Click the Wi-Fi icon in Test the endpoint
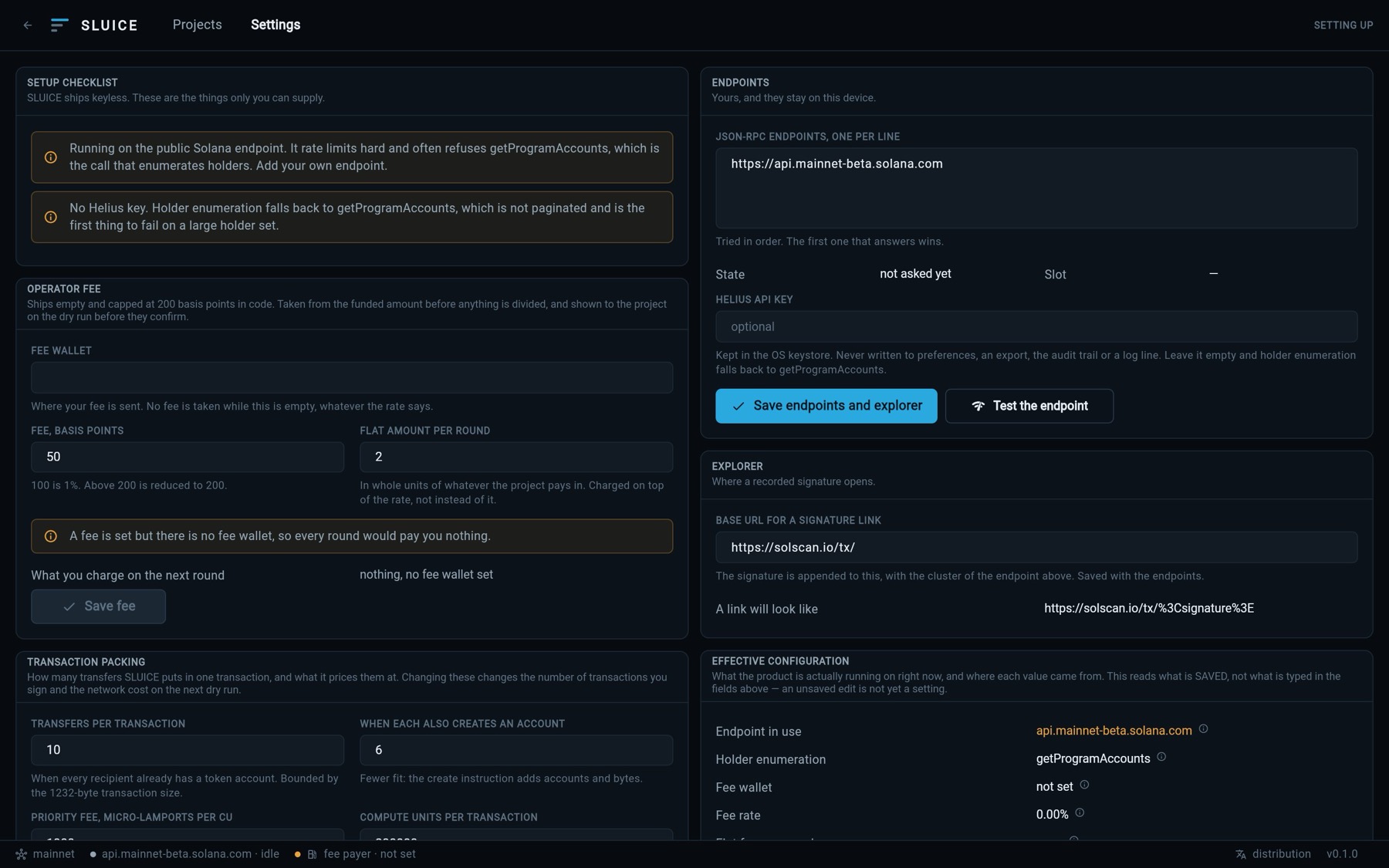The width and height of the screenshot is (1389, 868). tap(978, 407)
